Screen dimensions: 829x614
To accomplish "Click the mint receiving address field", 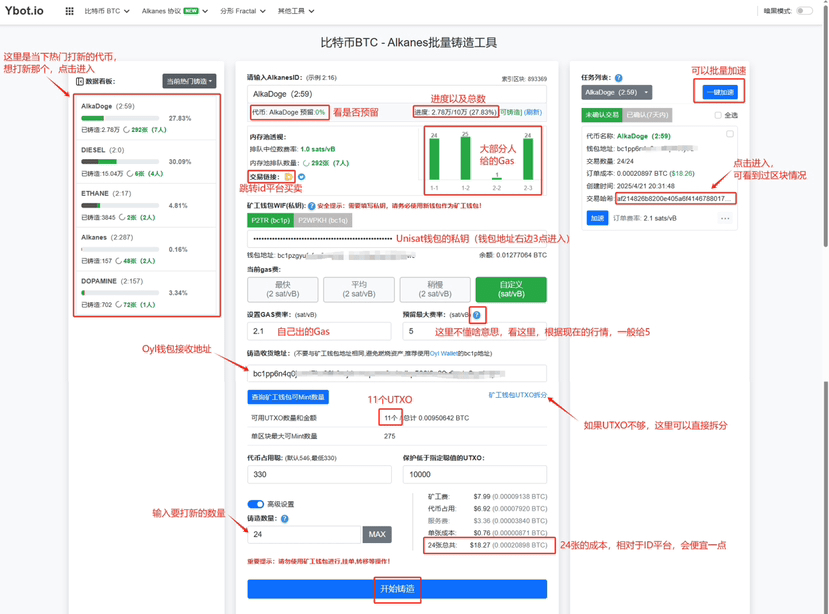I will pyautogui.click(x=397, y=373).
